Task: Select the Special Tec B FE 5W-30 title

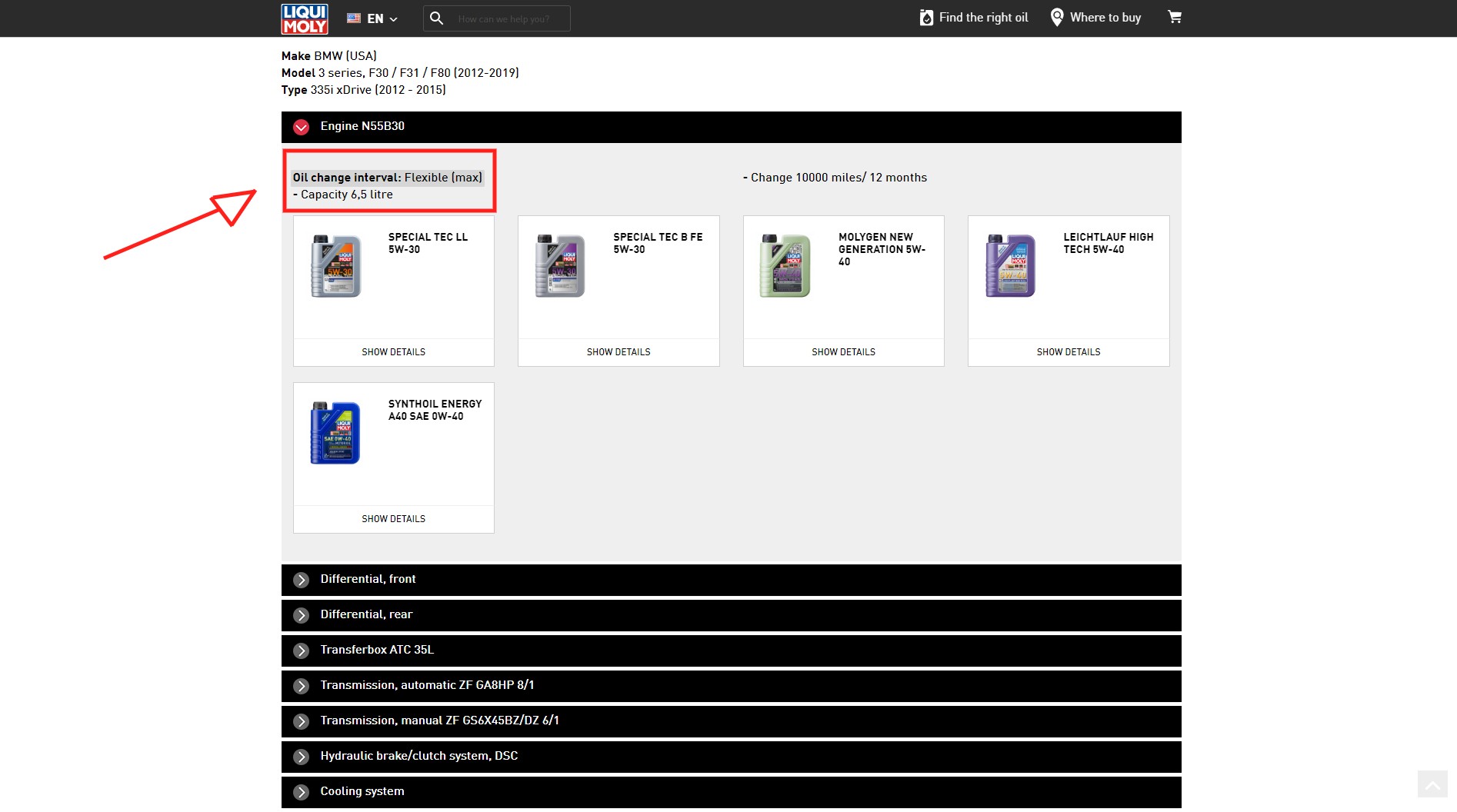Action: [x=658, y=243]
